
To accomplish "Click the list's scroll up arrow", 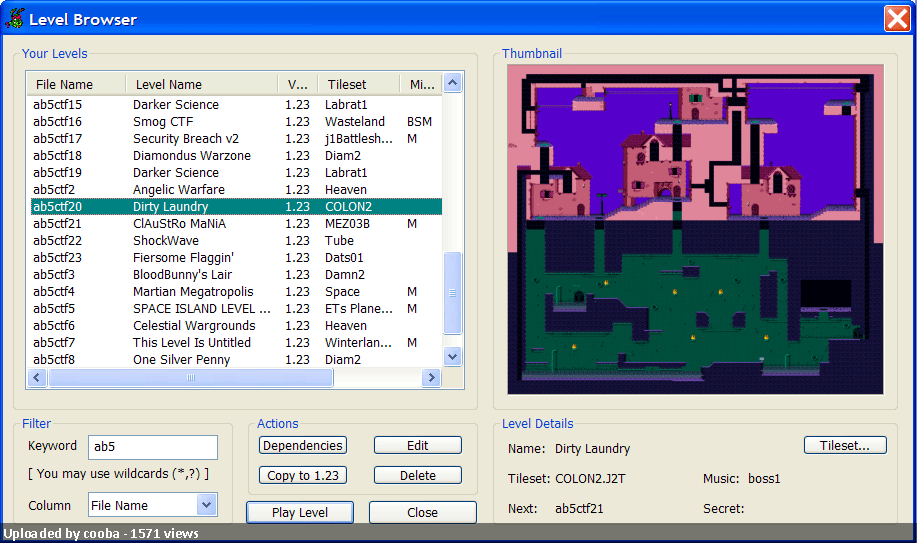I will coord(452,84).
